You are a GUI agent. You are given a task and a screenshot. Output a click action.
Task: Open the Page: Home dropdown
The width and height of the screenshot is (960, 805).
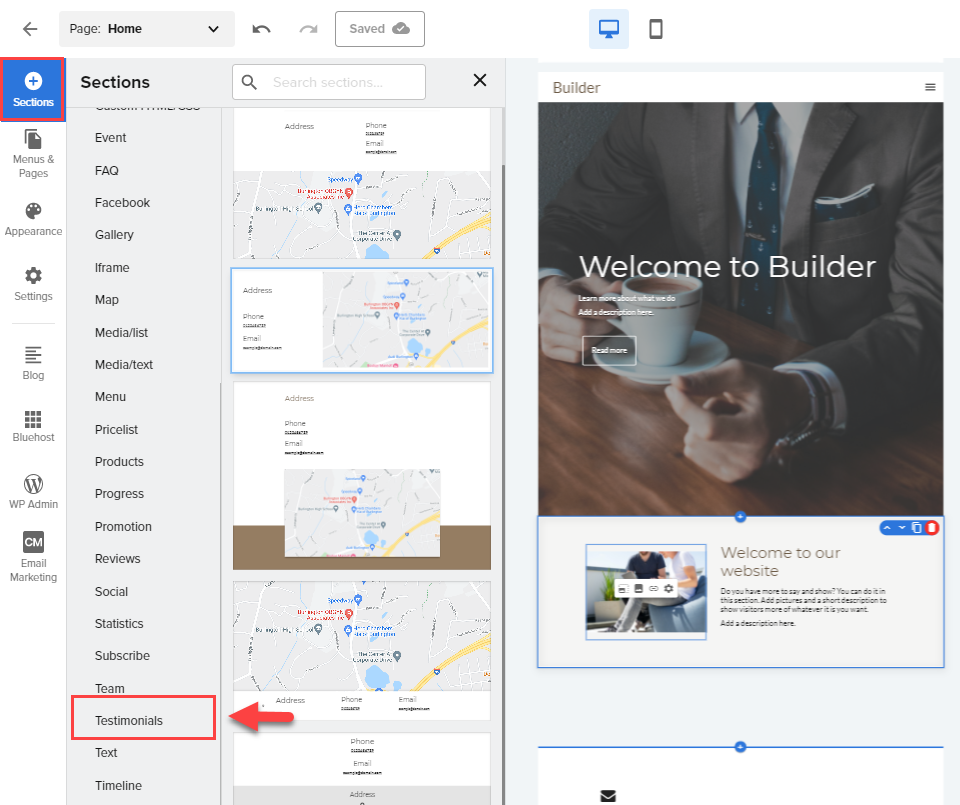(146, 29)
